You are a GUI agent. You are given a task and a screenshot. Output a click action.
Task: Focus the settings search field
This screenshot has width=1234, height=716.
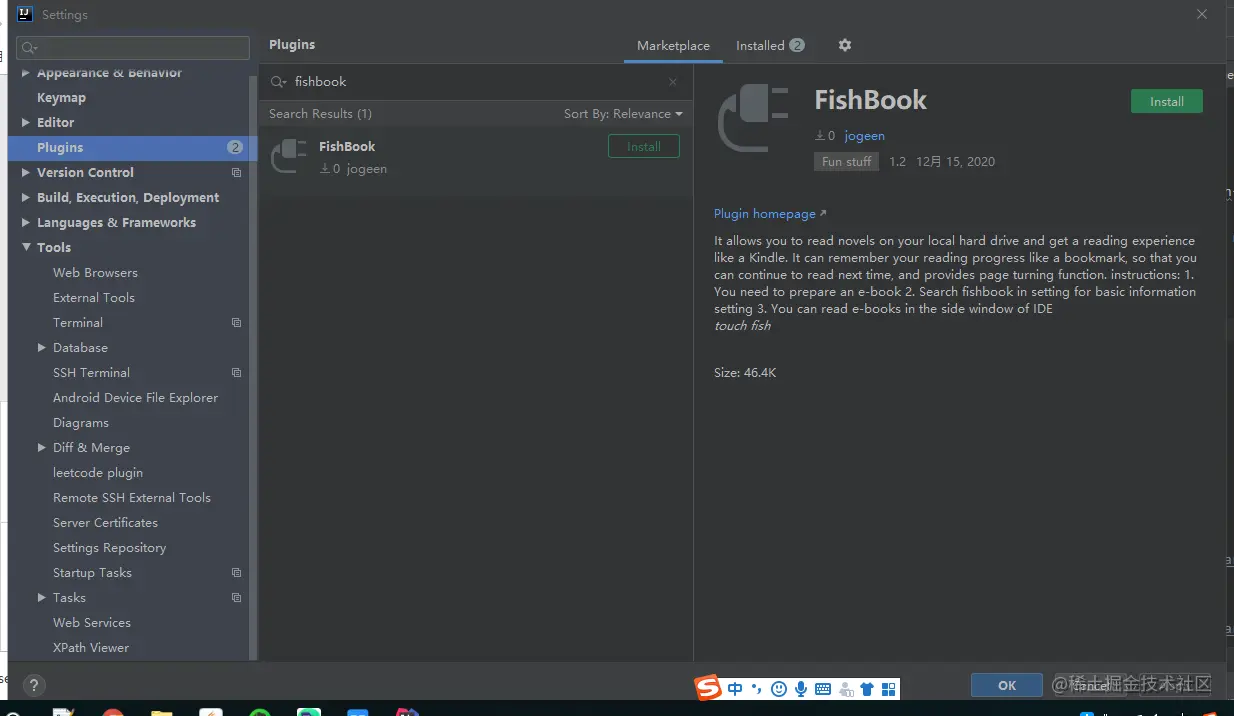[x=133, y=48]
